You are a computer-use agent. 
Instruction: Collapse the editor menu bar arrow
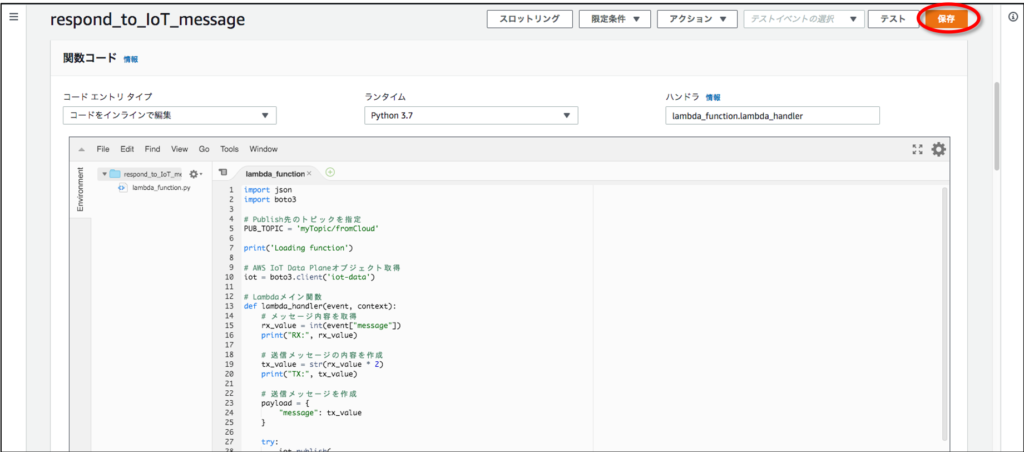tap(80, 149)
